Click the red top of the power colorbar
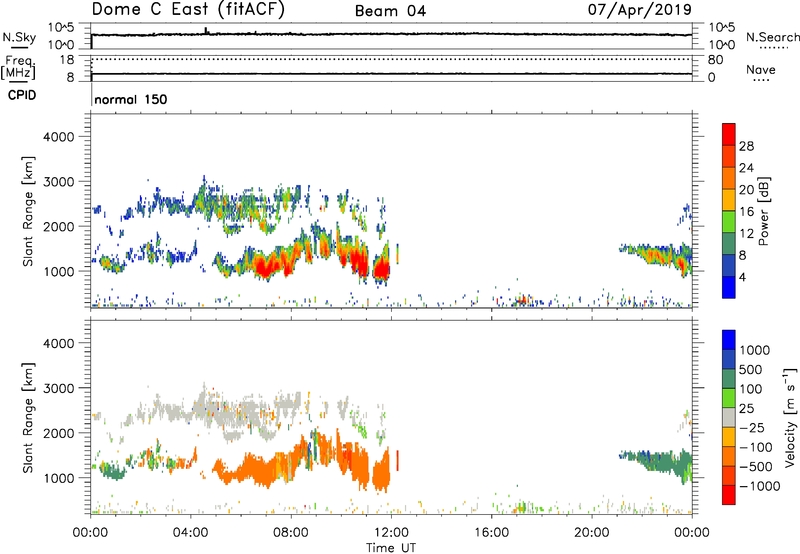Screen dimensions: 800x554 pos(729,134)
